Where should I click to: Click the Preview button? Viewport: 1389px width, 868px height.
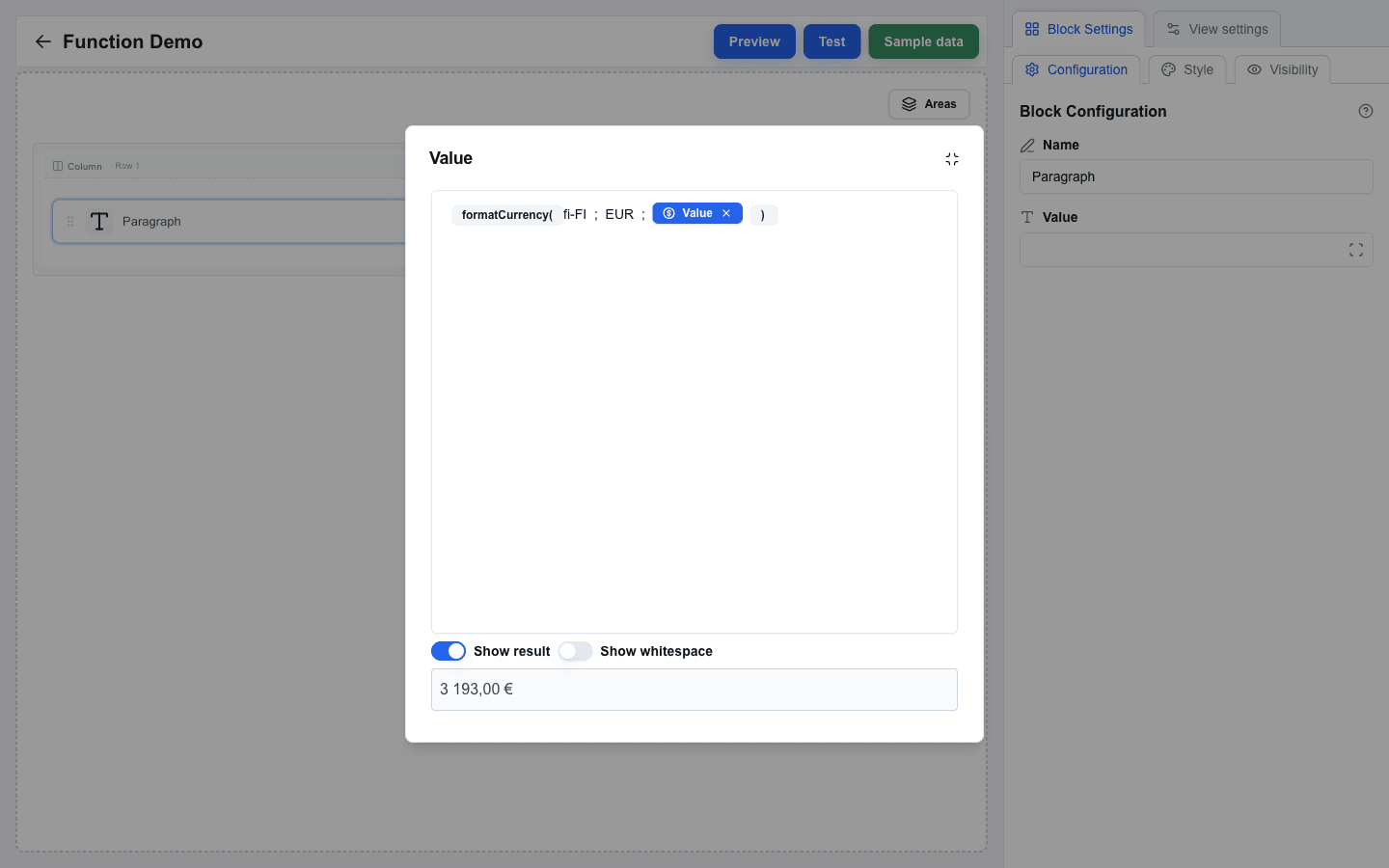pos(754,41)
